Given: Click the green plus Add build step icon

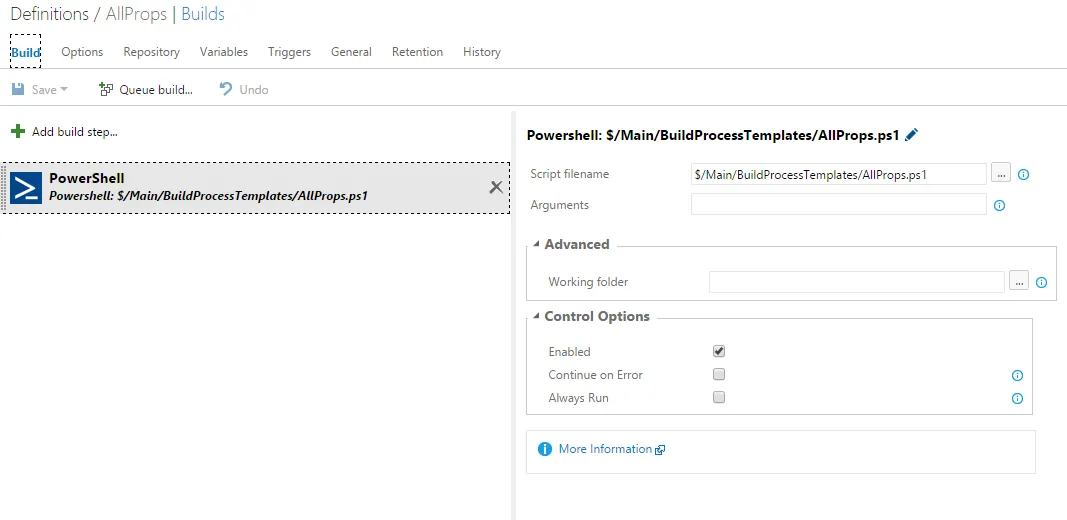Looking at the screenshot, I should [18, 131].
